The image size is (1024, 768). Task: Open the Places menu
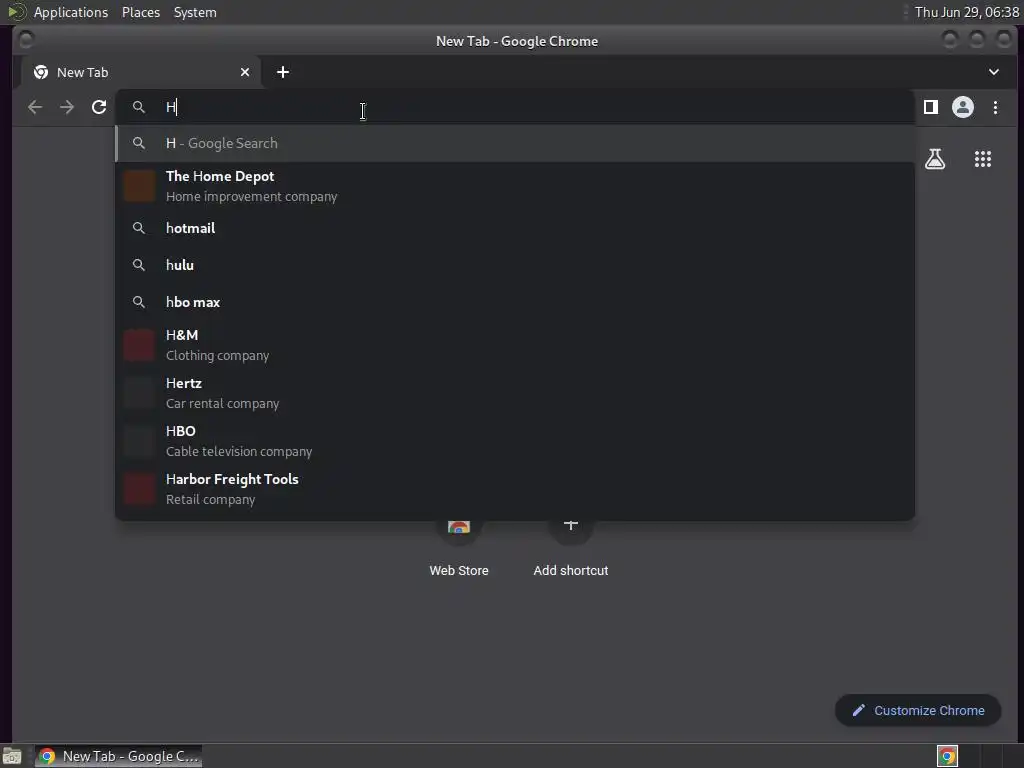(x=141, y=12)
